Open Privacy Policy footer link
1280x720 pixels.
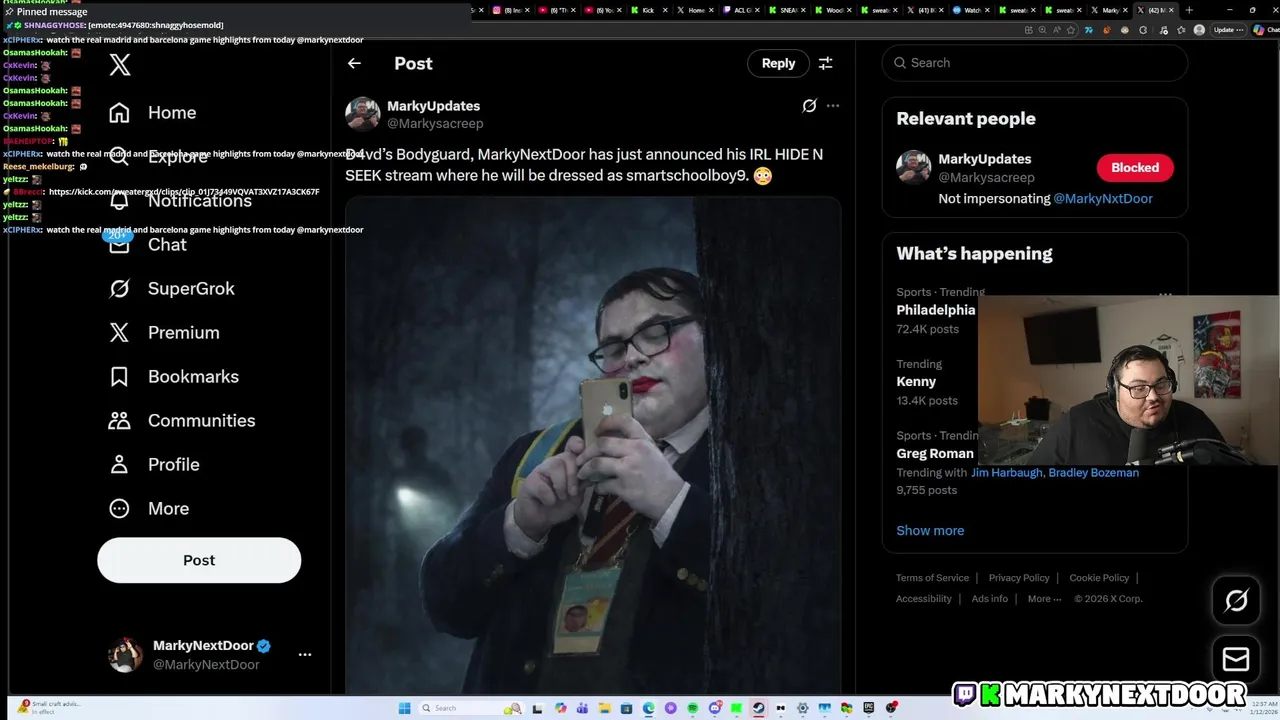pos(1019,578)
